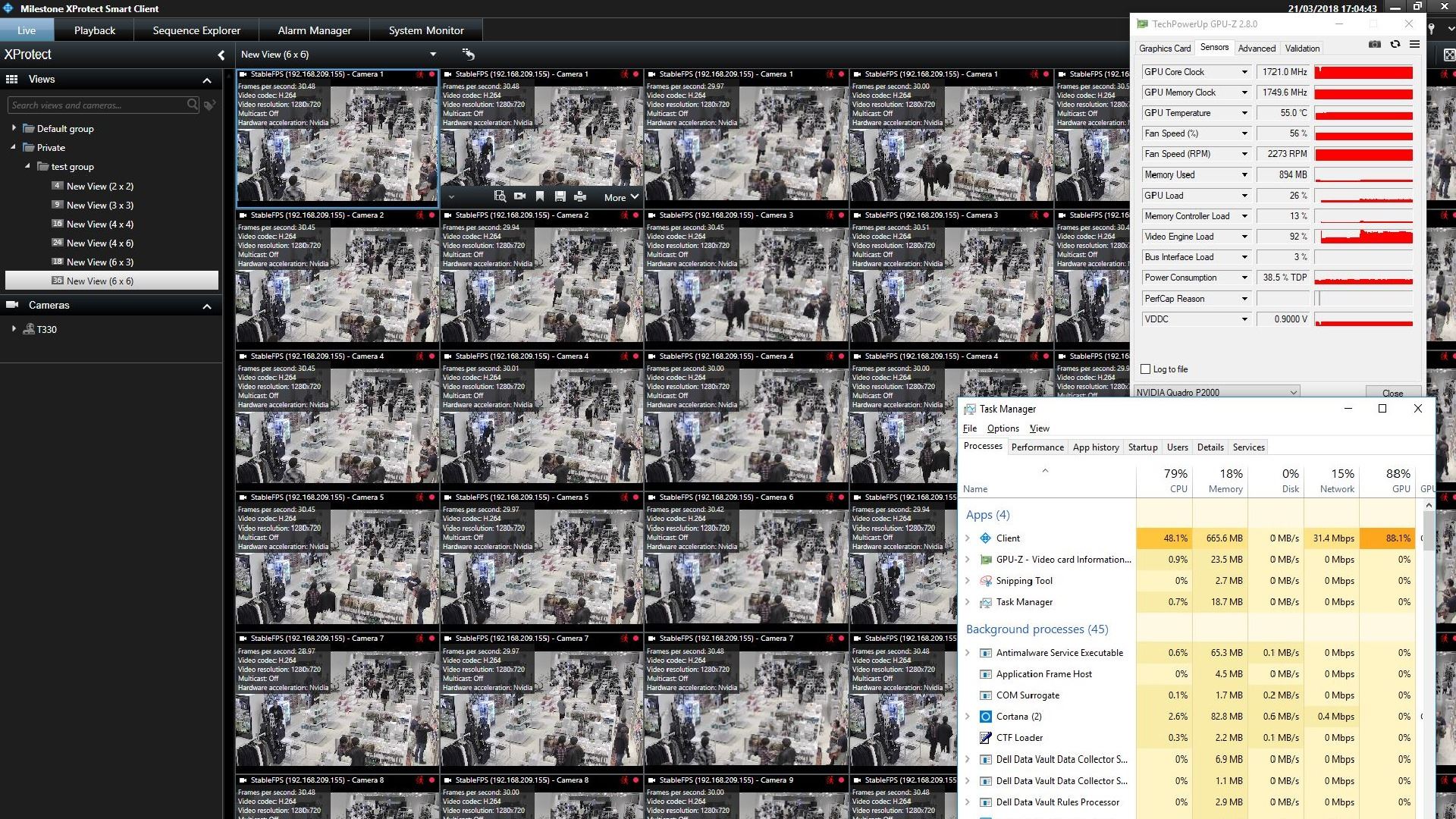Collapse the Private folder in views tree

tap(14, 147)
